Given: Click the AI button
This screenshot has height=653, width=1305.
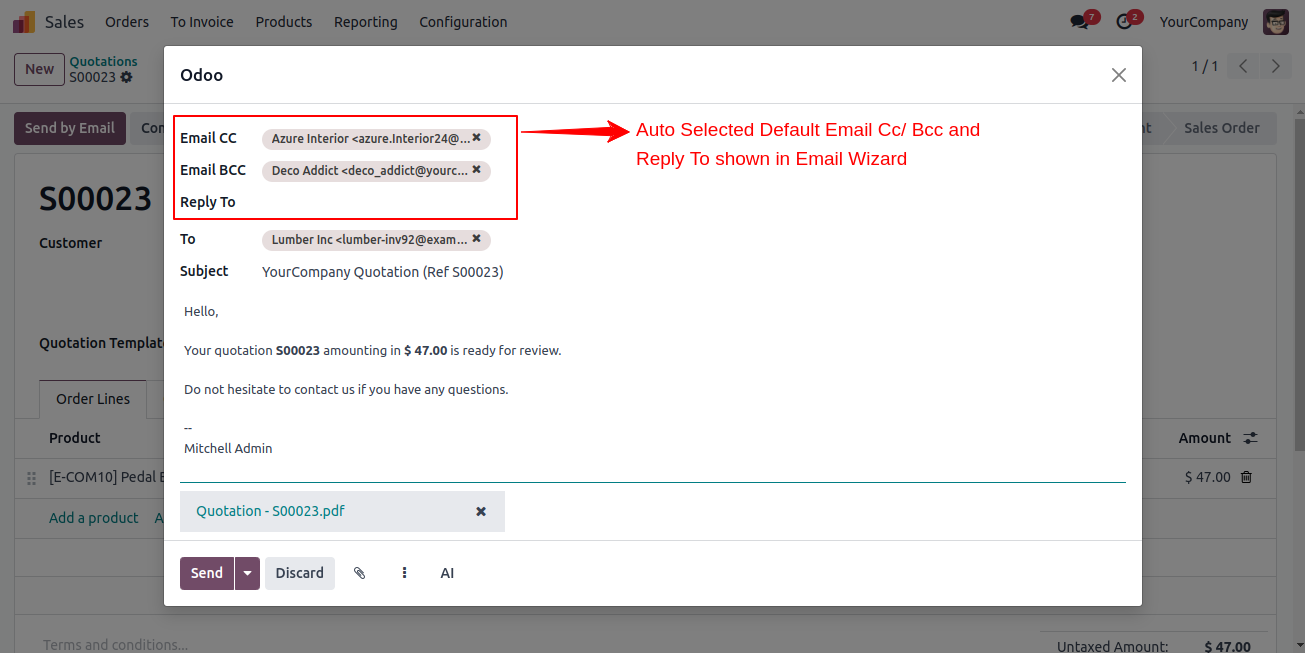Looking at the screenshot, I should (447, 573).
